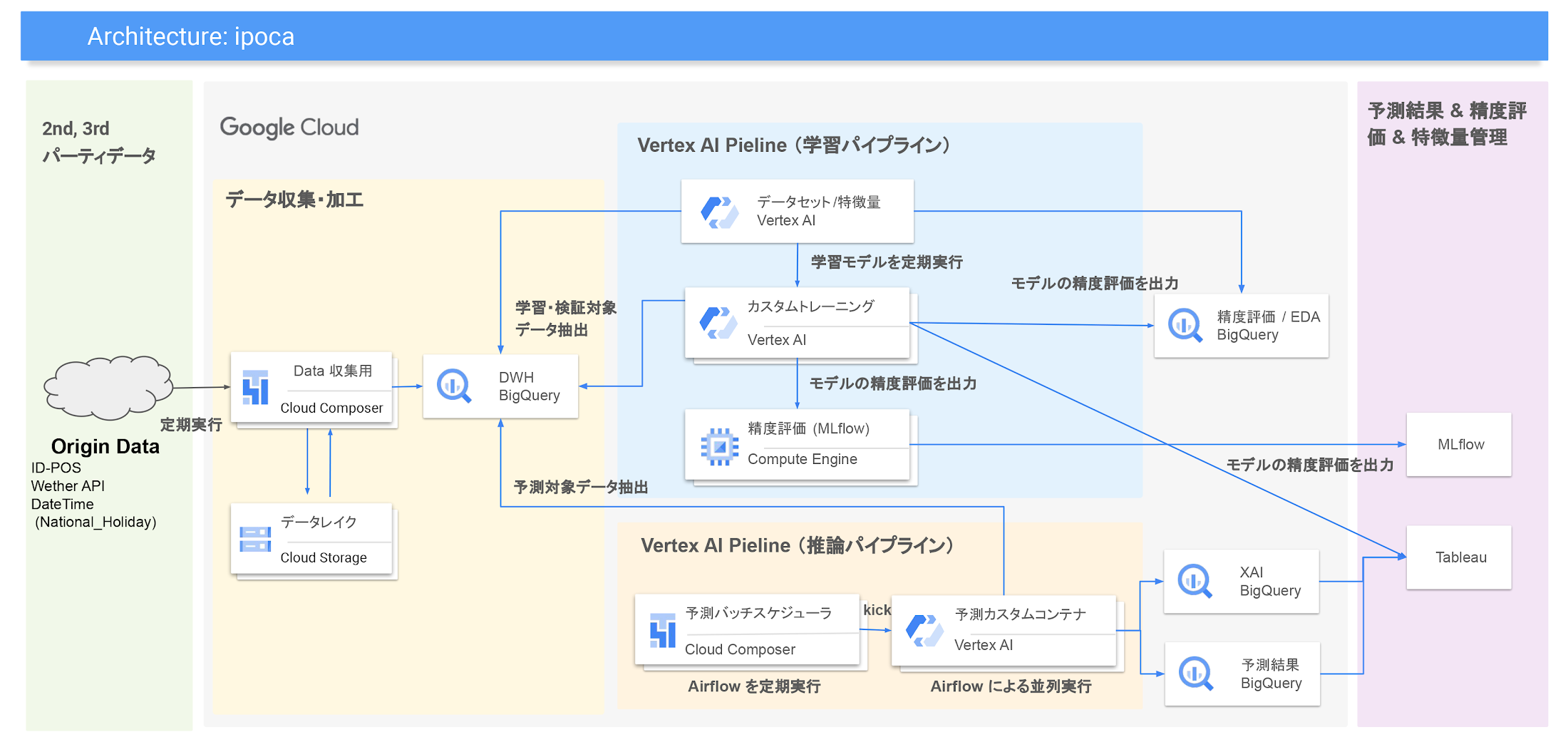Click the Cloud Composer icon in Data 収集用 box
This screenshot has width=1568, height=747.
pos(255,387)
